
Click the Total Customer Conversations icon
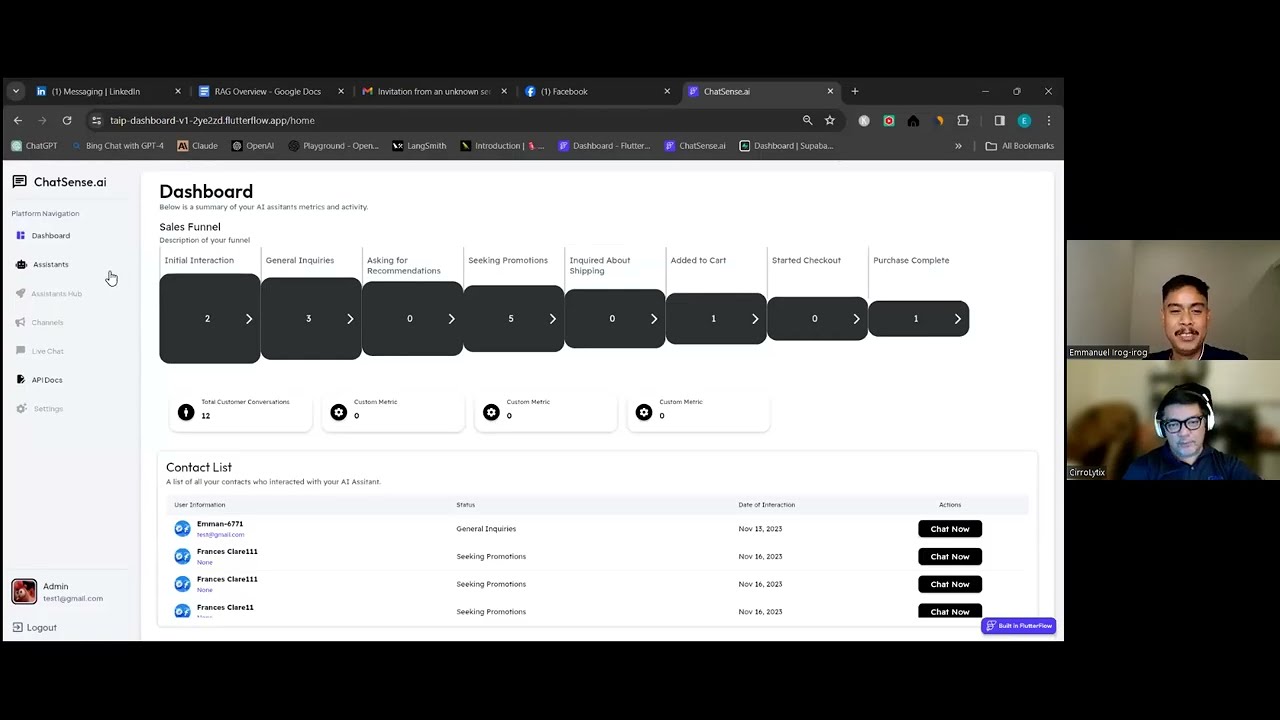point(186,412)
